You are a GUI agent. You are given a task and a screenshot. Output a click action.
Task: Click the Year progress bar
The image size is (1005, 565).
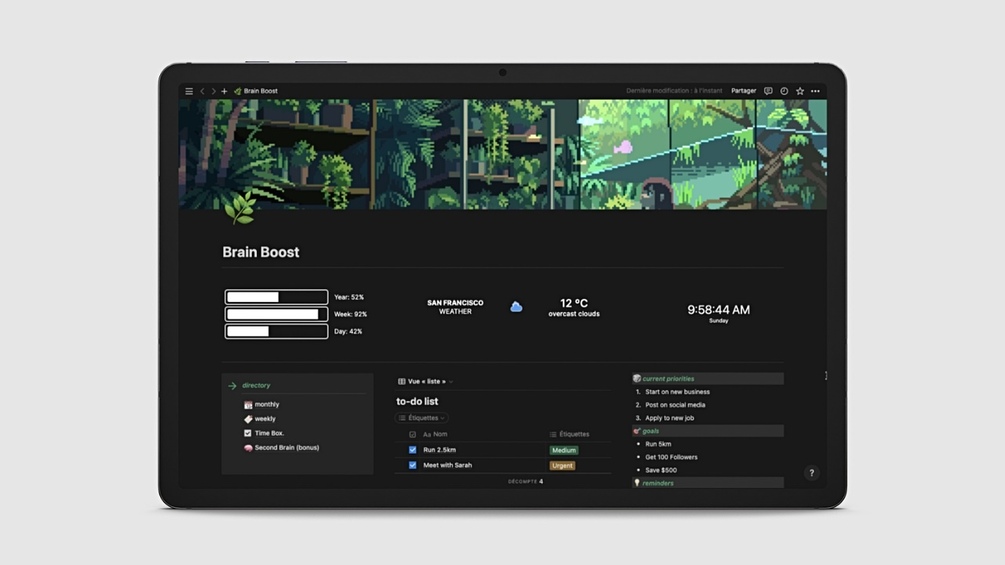tap(276, 297)
